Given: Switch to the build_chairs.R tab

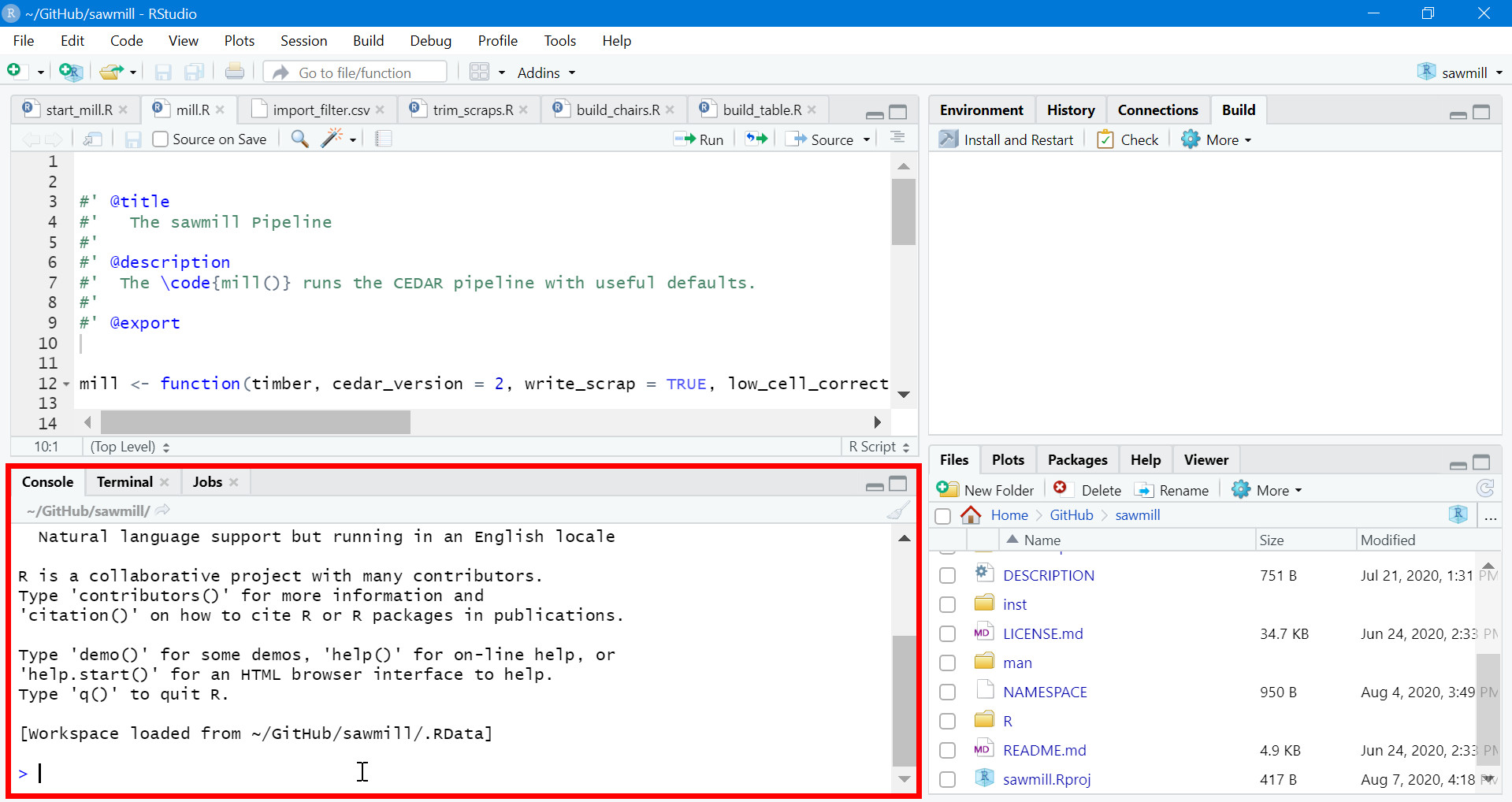Looking at the screenshot, I should [618, 110].
